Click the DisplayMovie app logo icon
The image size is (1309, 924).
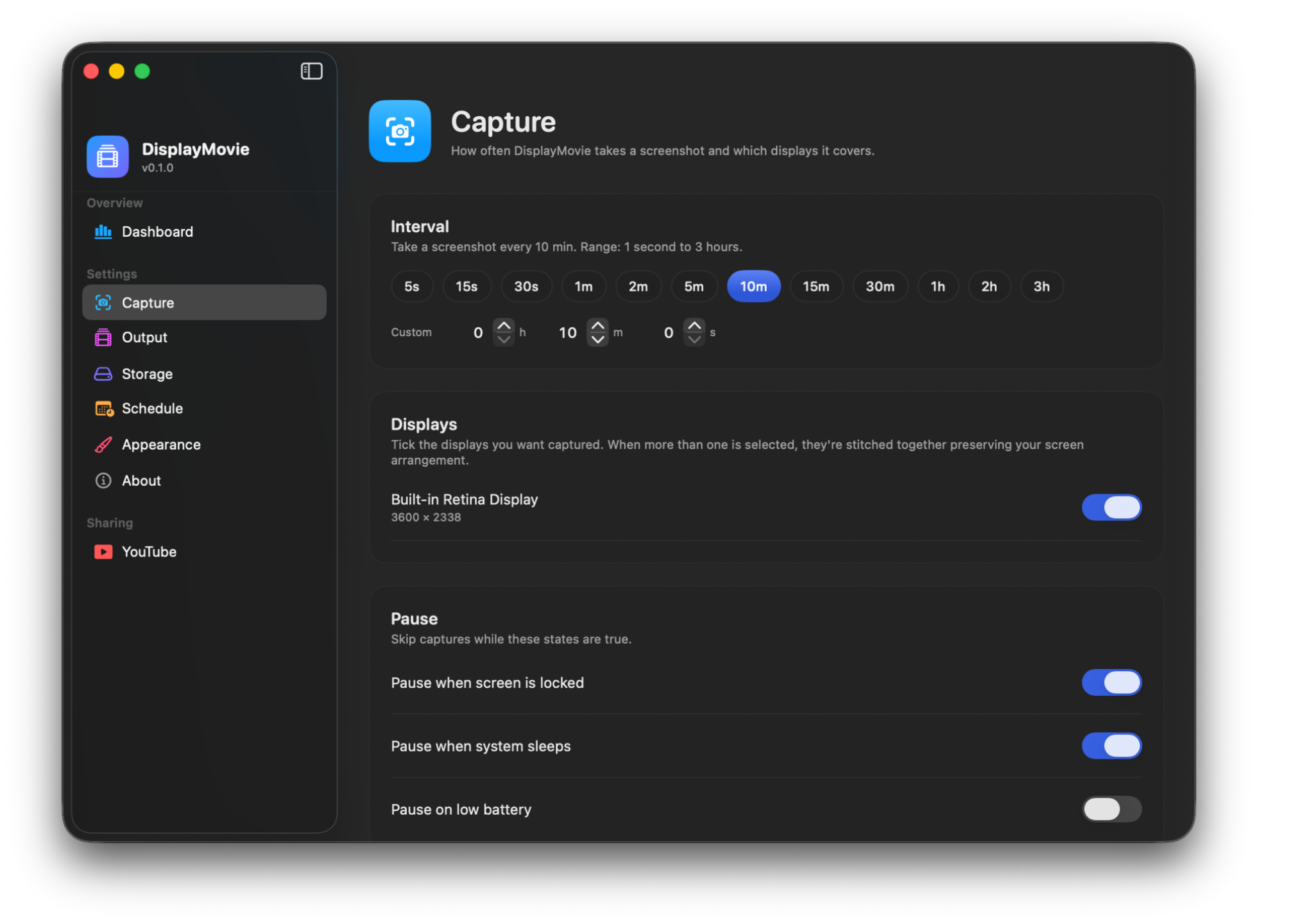click(108, 156)
